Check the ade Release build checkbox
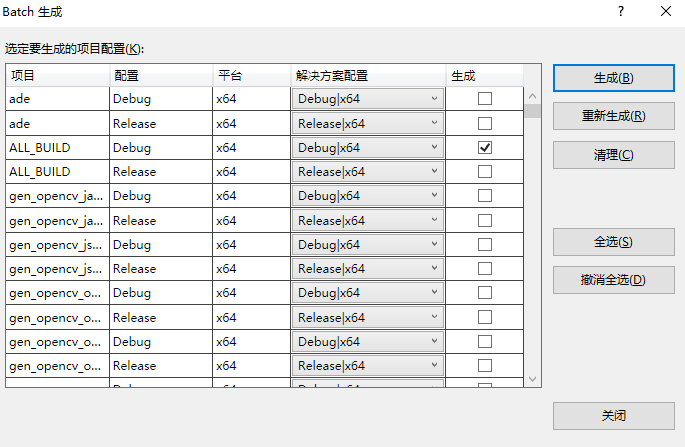685x447 pixels. coord(485,123)
